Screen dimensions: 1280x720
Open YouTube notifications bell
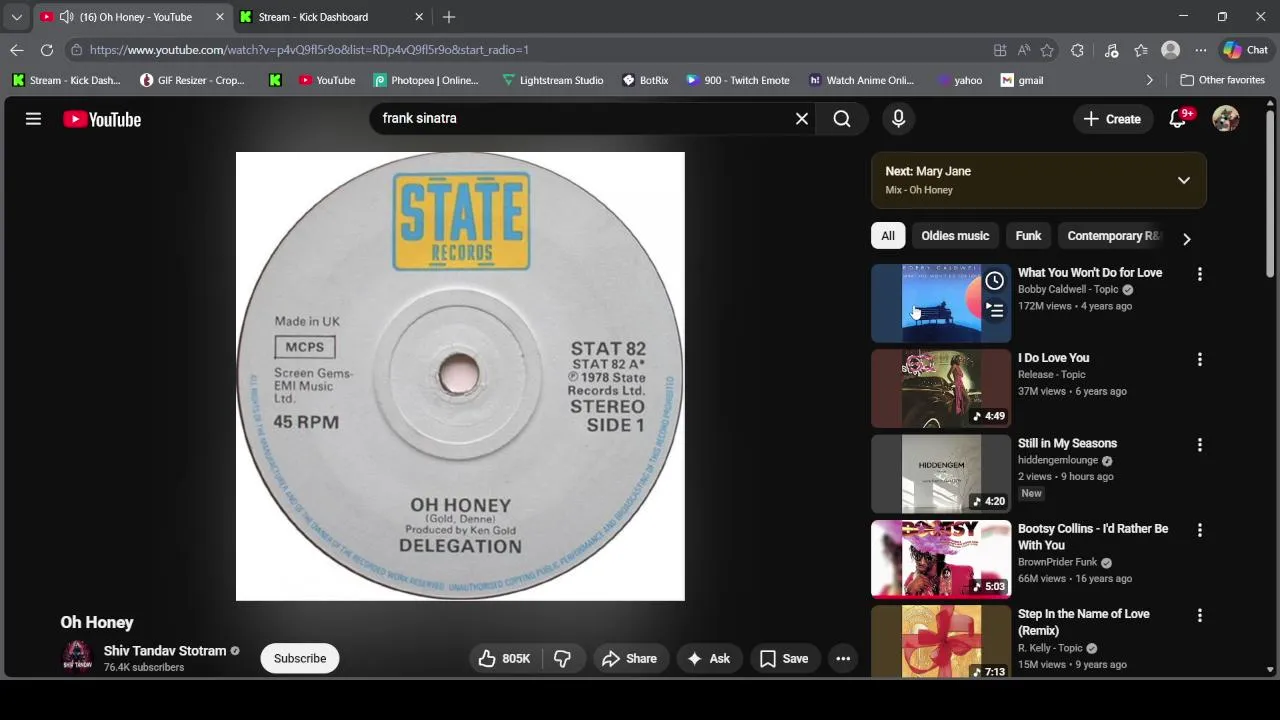(1178, 119)
